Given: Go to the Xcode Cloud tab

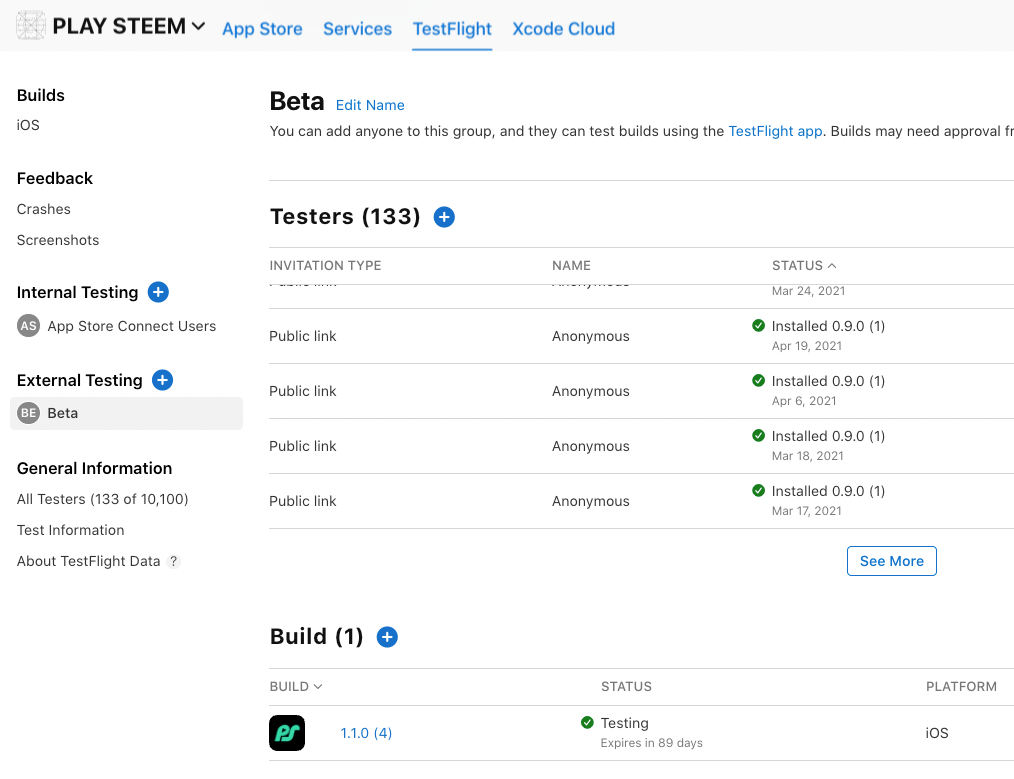Looking at the screenshot, I should point(564,29).
